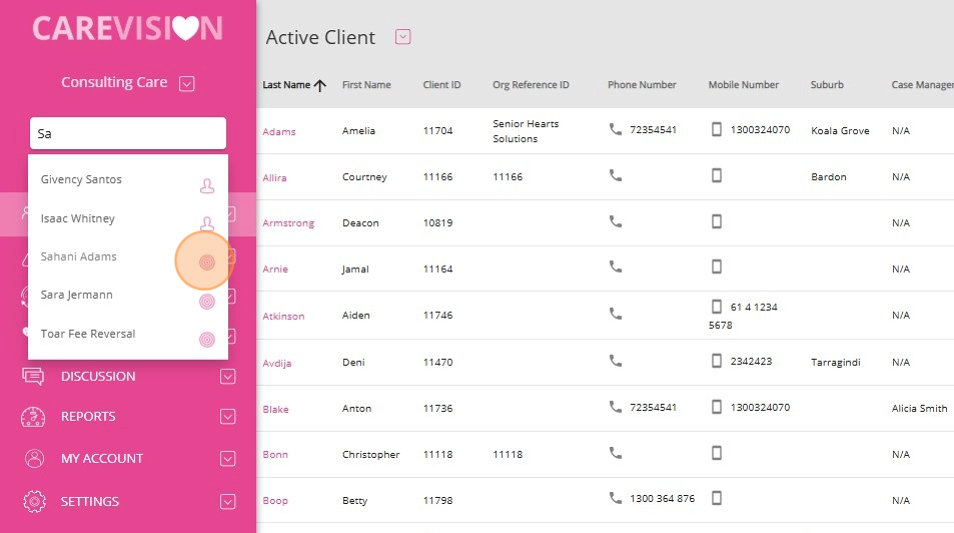Open the Discussion menu
954x533 pixels.
98,377
